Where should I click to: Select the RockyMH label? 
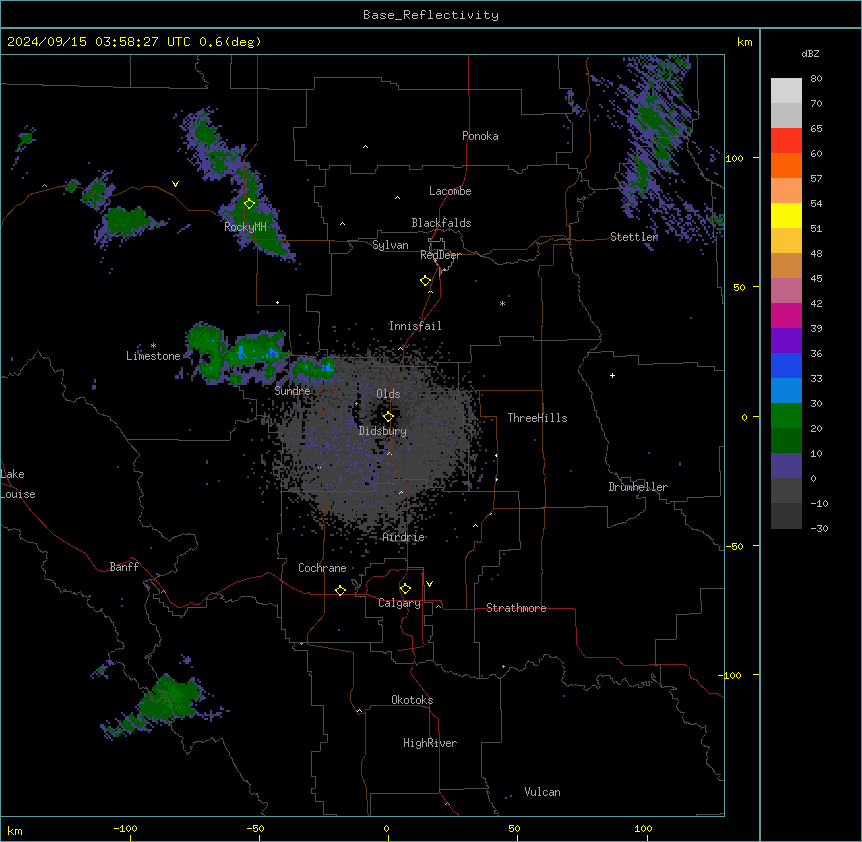[245, 227]
